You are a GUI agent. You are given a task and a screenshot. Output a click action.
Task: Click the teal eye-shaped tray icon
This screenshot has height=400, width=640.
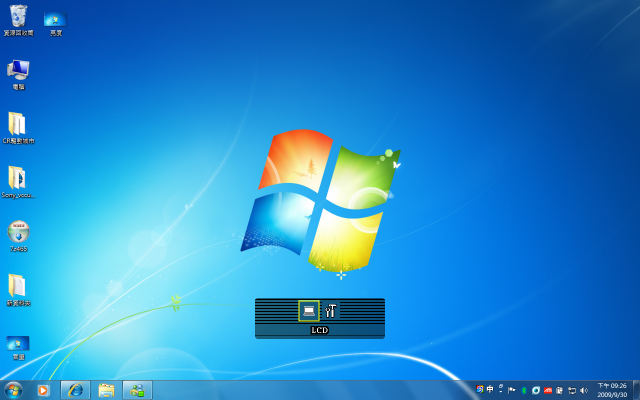pyautogui.click(x=536, y=391)
